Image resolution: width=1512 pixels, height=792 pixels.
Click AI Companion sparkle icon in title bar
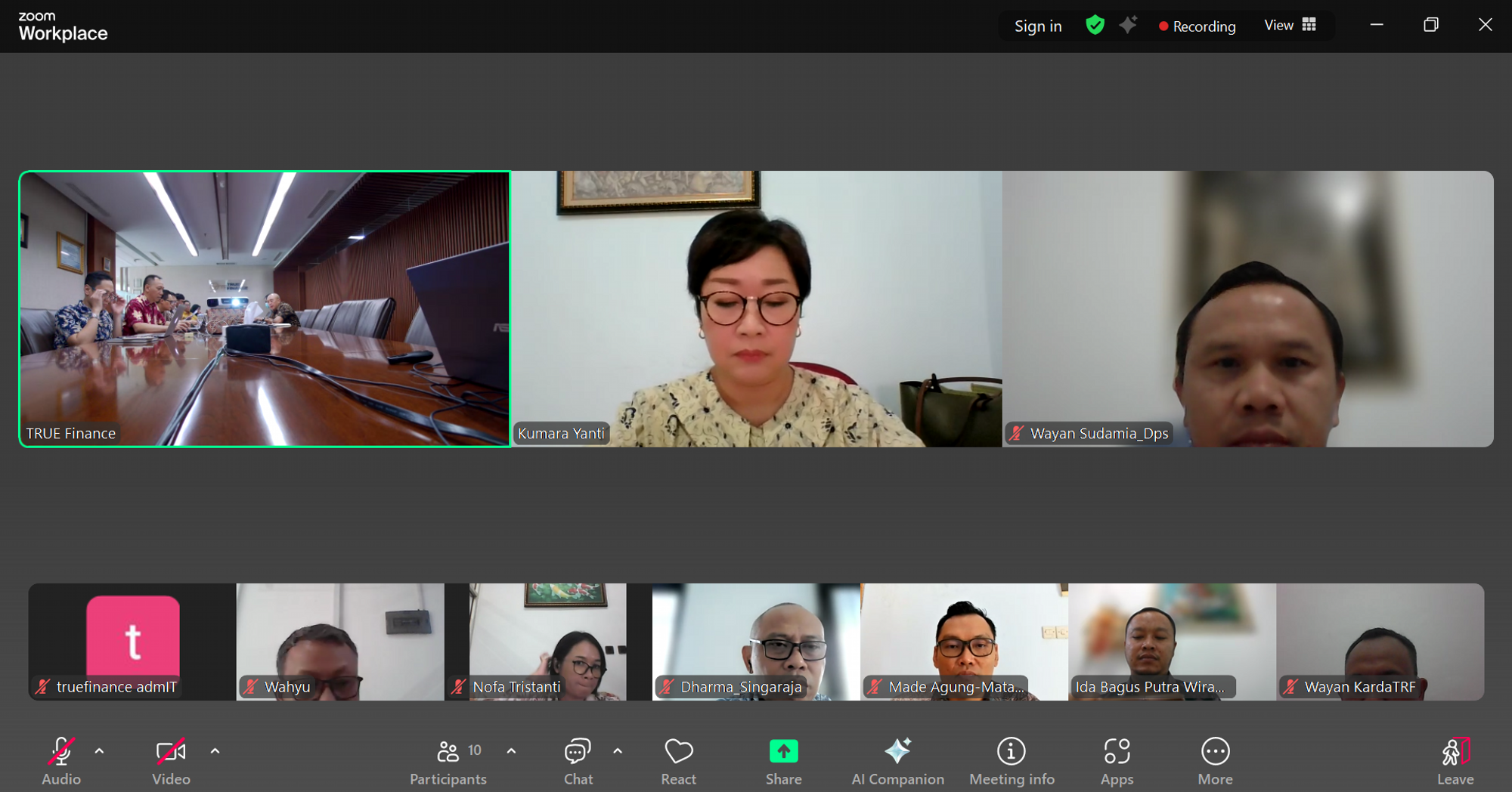(1128, 25)
